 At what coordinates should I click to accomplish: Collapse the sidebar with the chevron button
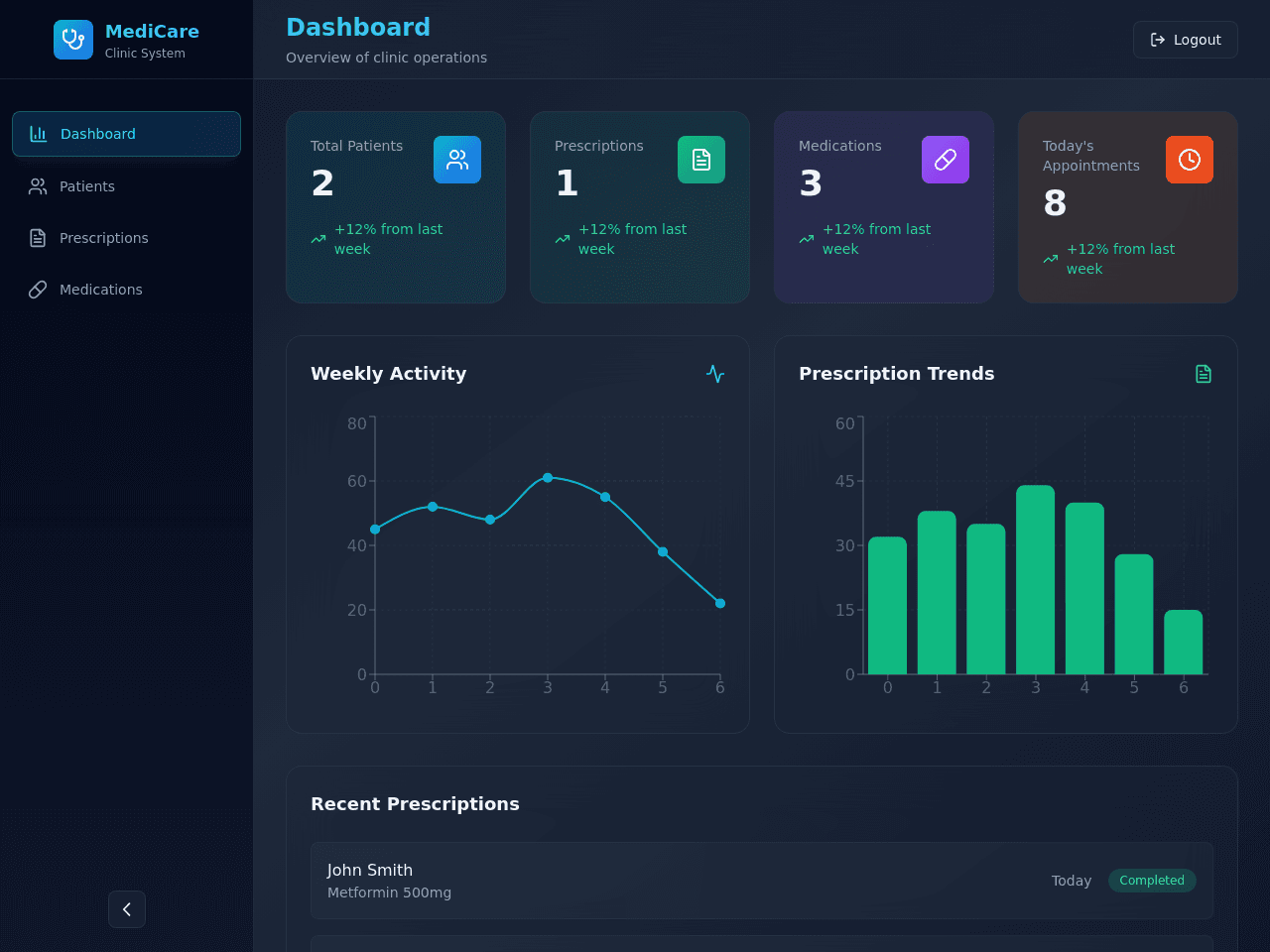pyautogui.click(x=127, y=909)
